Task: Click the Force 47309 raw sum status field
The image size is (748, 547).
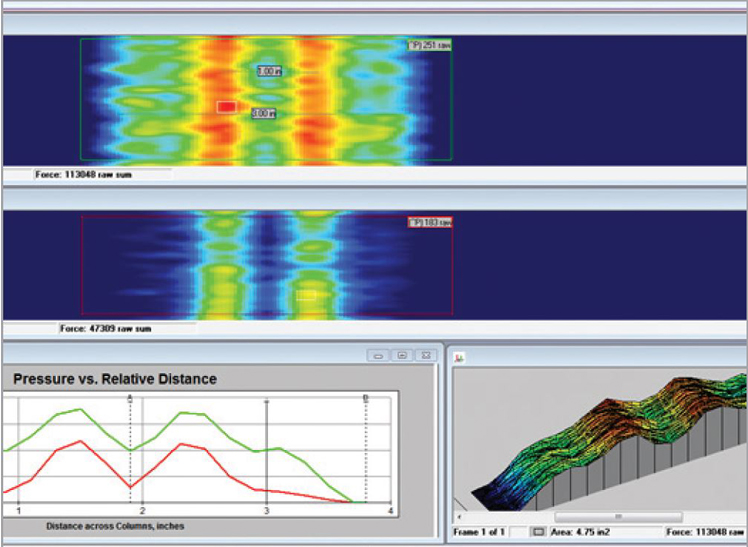Action: (106, 328)
